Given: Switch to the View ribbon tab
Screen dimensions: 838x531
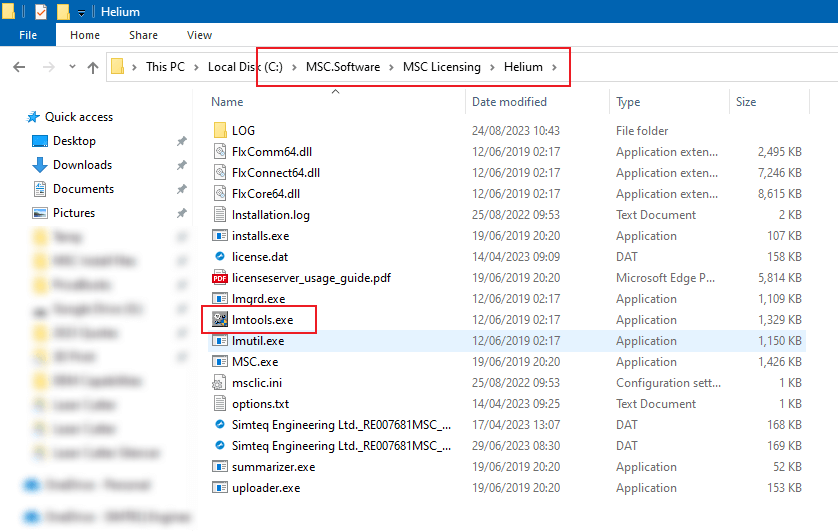Looking at the screenshot, I should coord(199,35).
